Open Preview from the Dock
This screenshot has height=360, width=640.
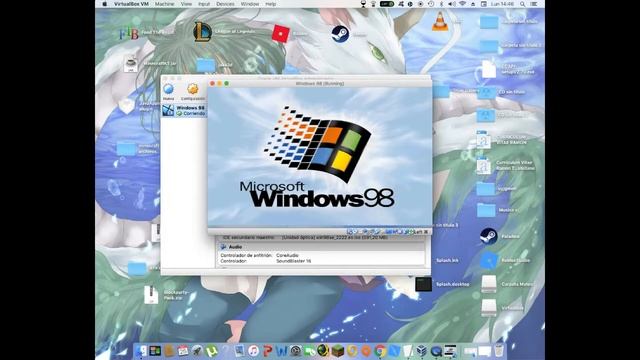tap(240, 351)
